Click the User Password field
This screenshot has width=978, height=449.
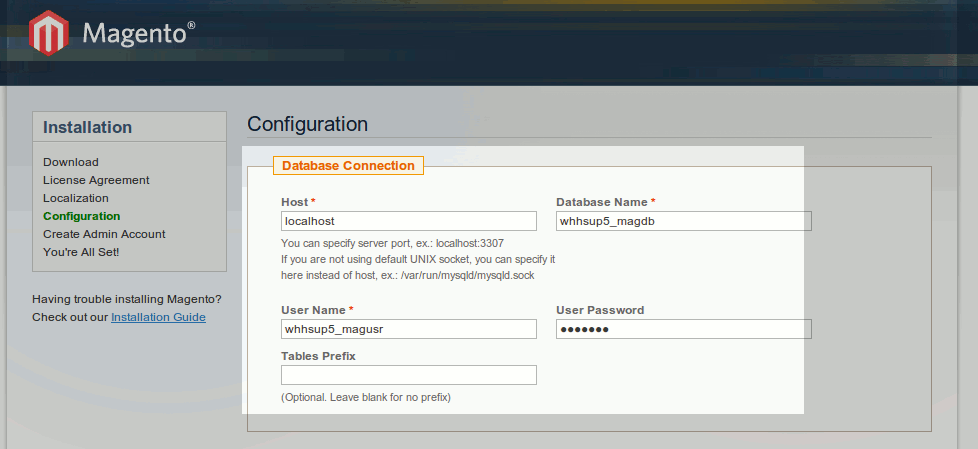683,329
